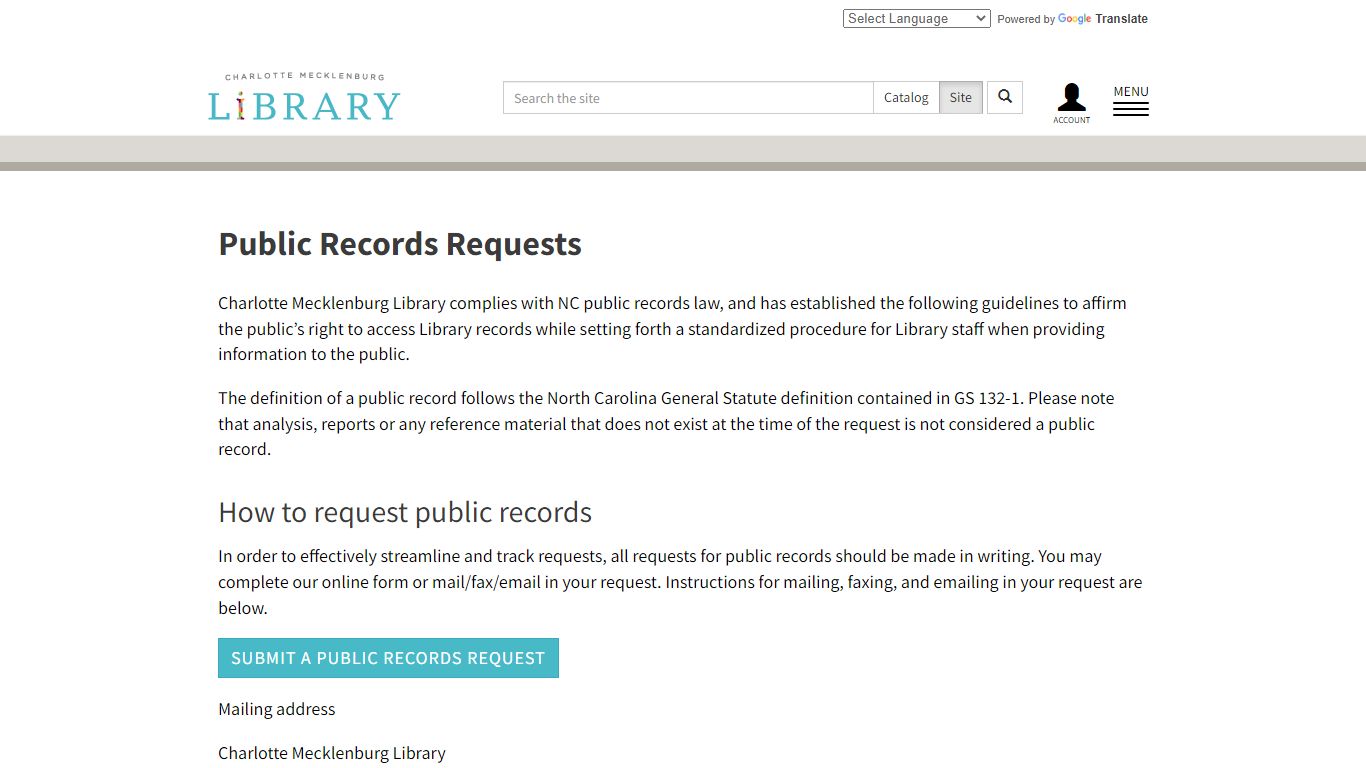
Task: Click the Google Translate link
Action: click(1103, 19)
